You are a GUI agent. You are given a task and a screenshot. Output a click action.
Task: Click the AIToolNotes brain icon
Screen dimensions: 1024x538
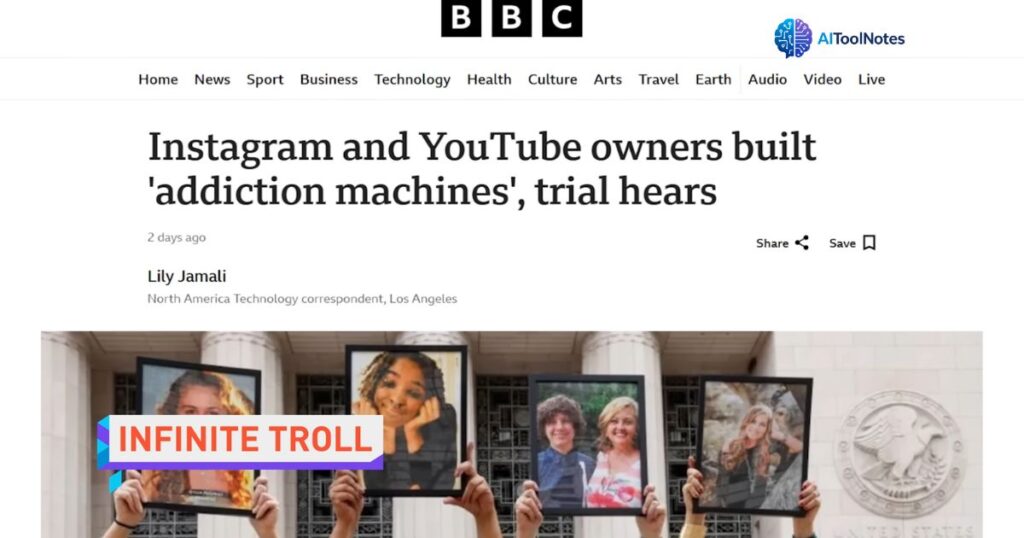coord(793,38)
